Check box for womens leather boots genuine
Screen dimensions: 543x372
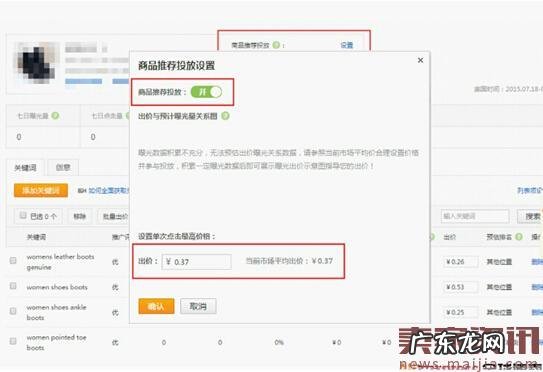[13, 260]
